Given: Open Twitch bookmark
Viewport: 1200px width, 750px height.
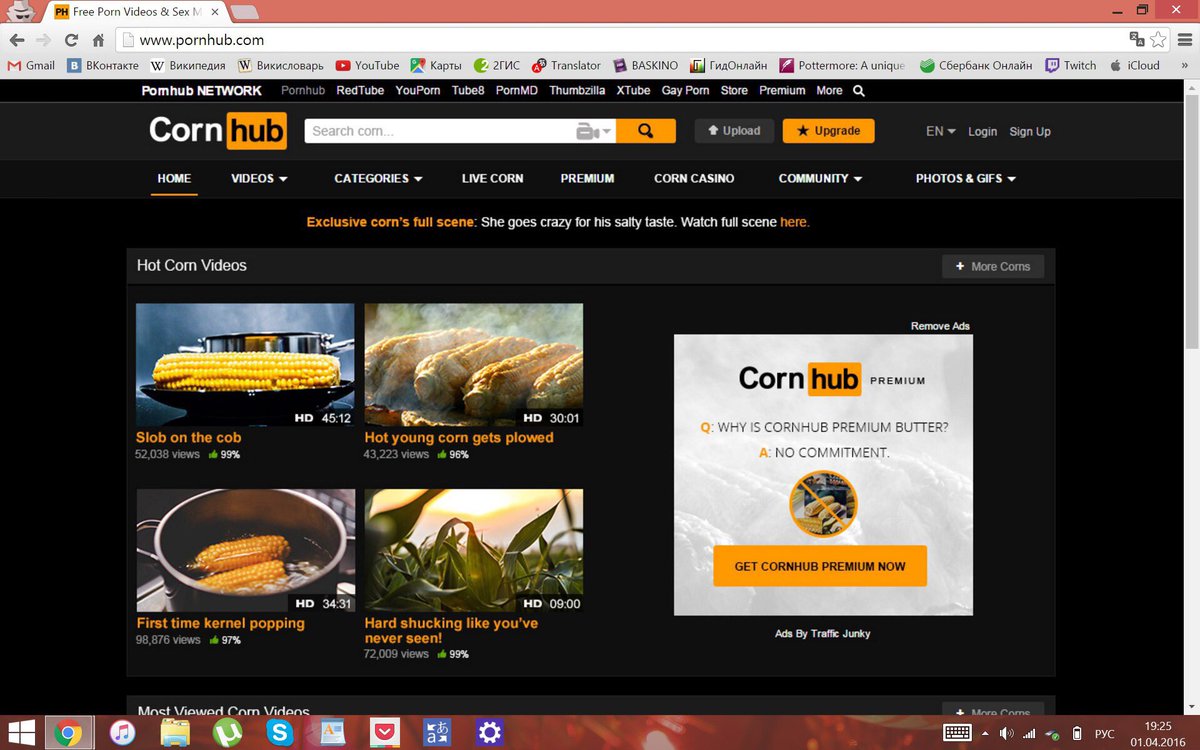Looking at the screenshot, I should (1070, 65).
